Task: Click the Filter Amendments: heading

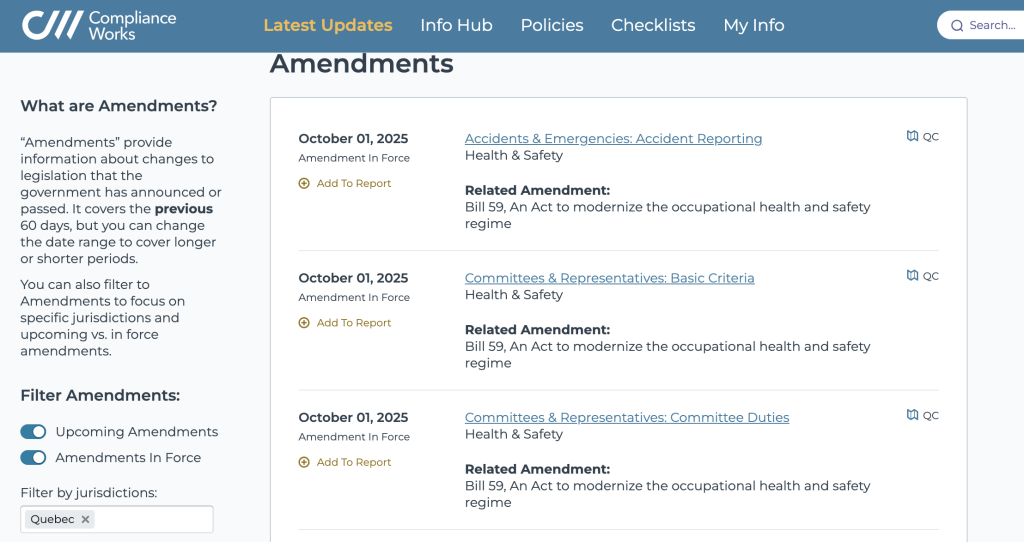Action: click(100, 395)
